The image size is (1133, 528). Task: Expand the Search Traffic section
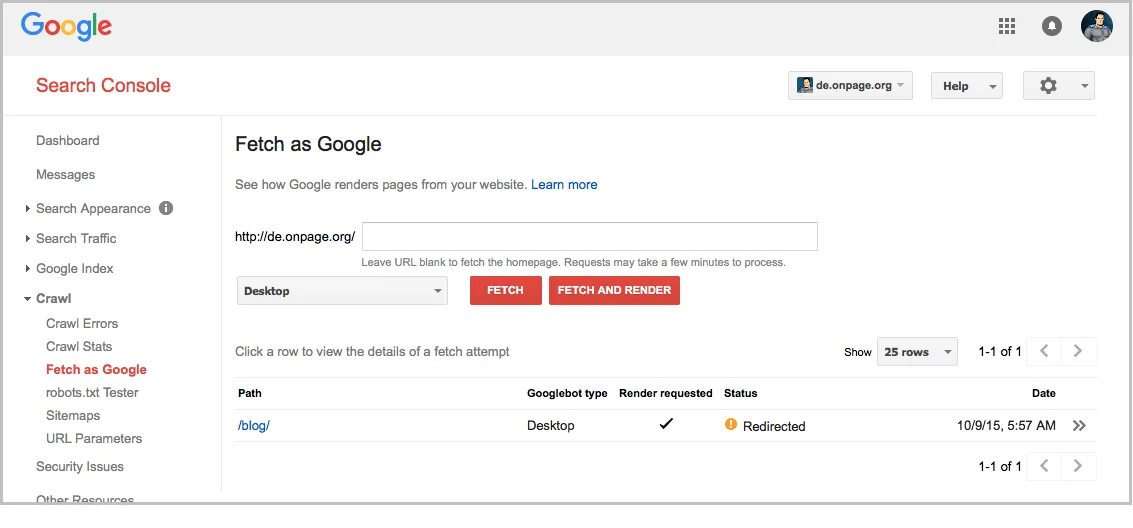click(76, 238)
